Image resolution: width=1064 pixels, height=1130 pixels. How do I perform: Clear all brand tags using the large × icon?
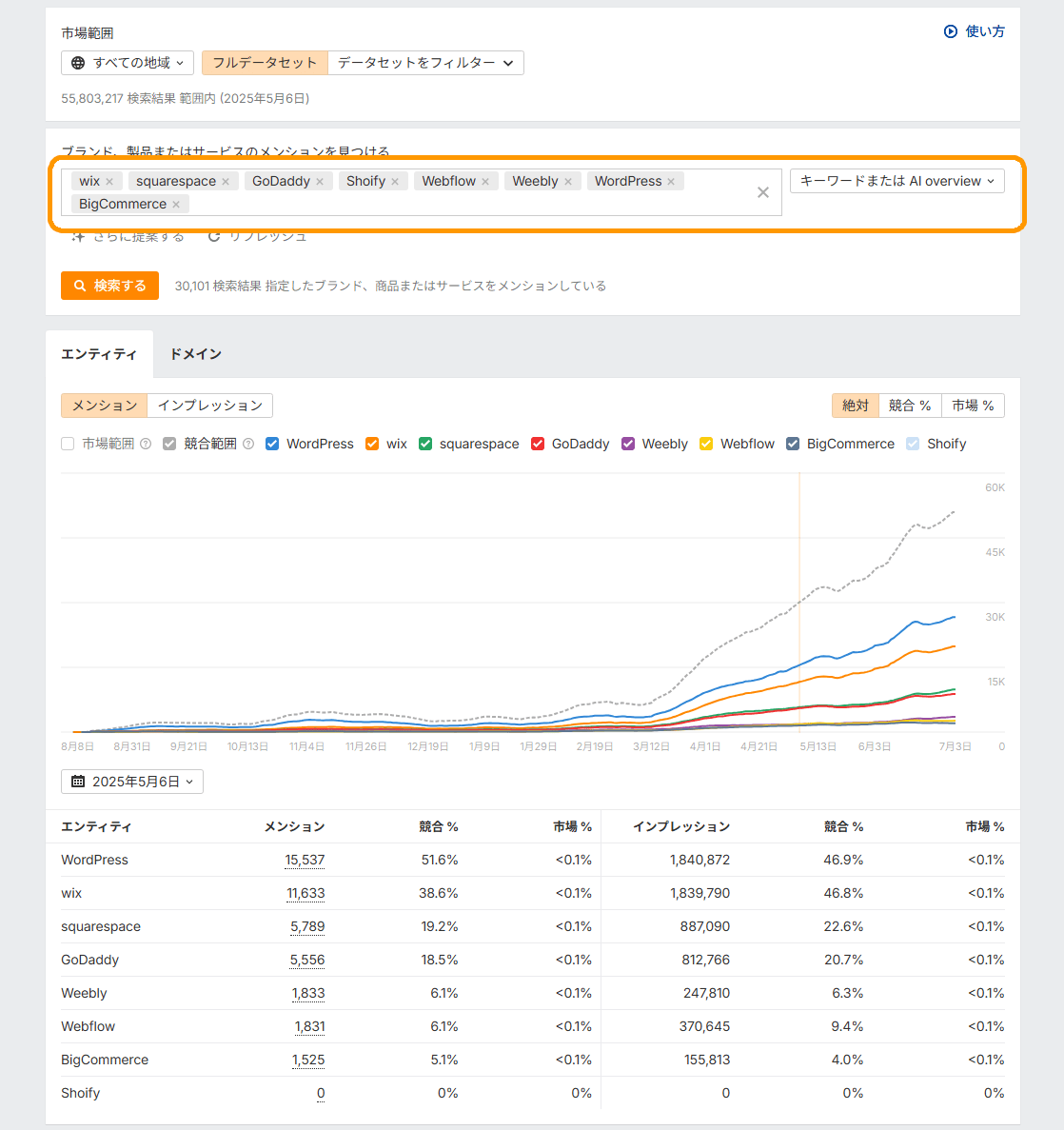click(762, 192)
